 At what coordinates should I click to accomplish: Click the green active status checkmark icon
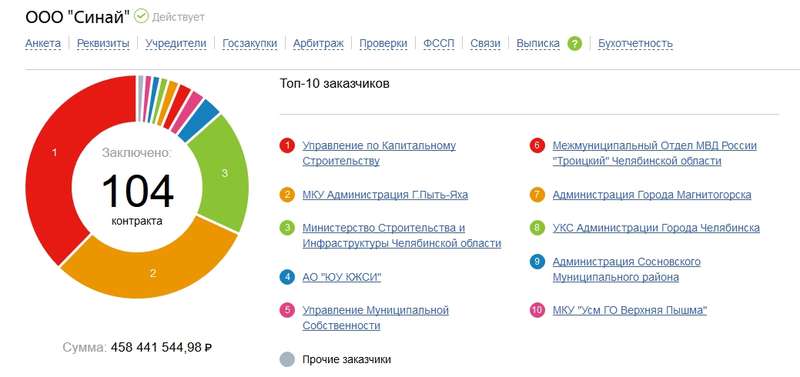pos(141,17)
